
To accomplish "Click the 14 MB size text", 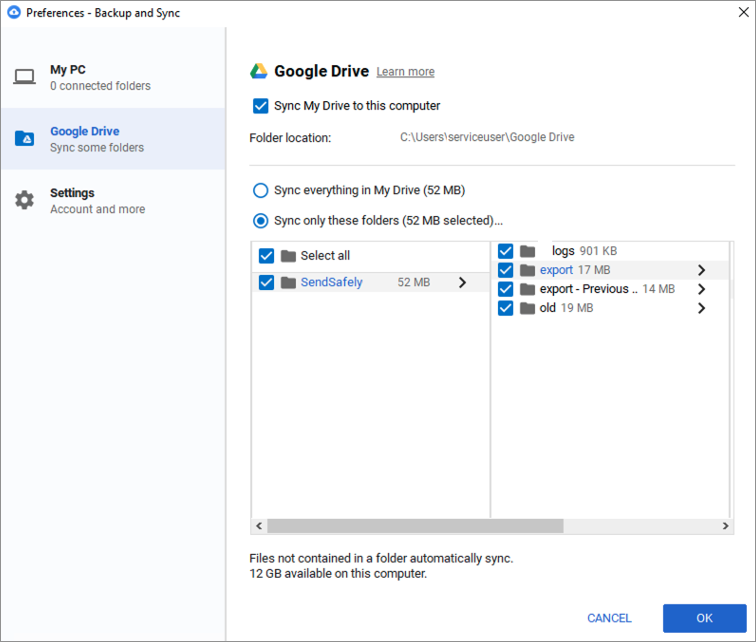I will pyautogui.click(x=659, y=289).
